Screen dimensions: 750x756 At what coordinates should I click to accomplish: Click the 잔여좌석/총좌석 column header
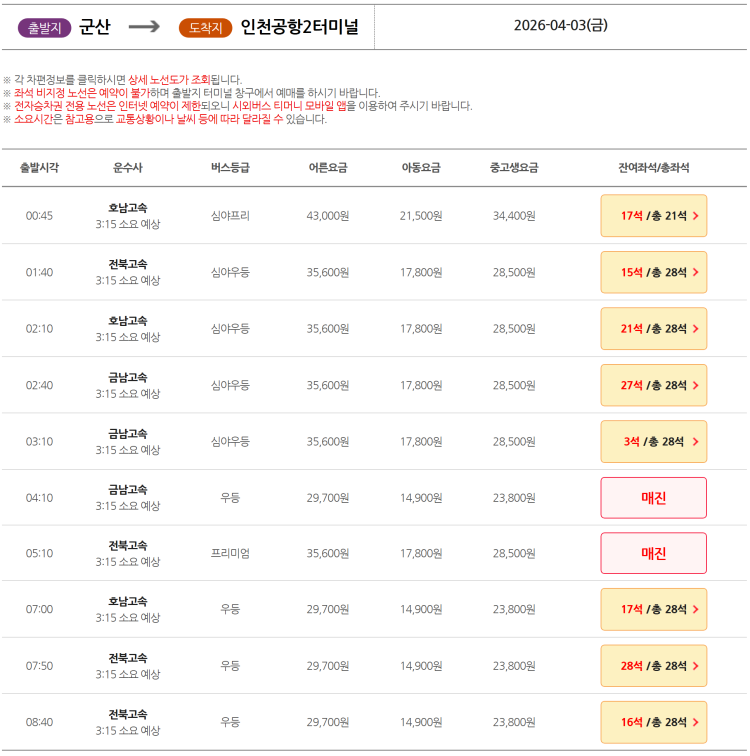point(653,168)
